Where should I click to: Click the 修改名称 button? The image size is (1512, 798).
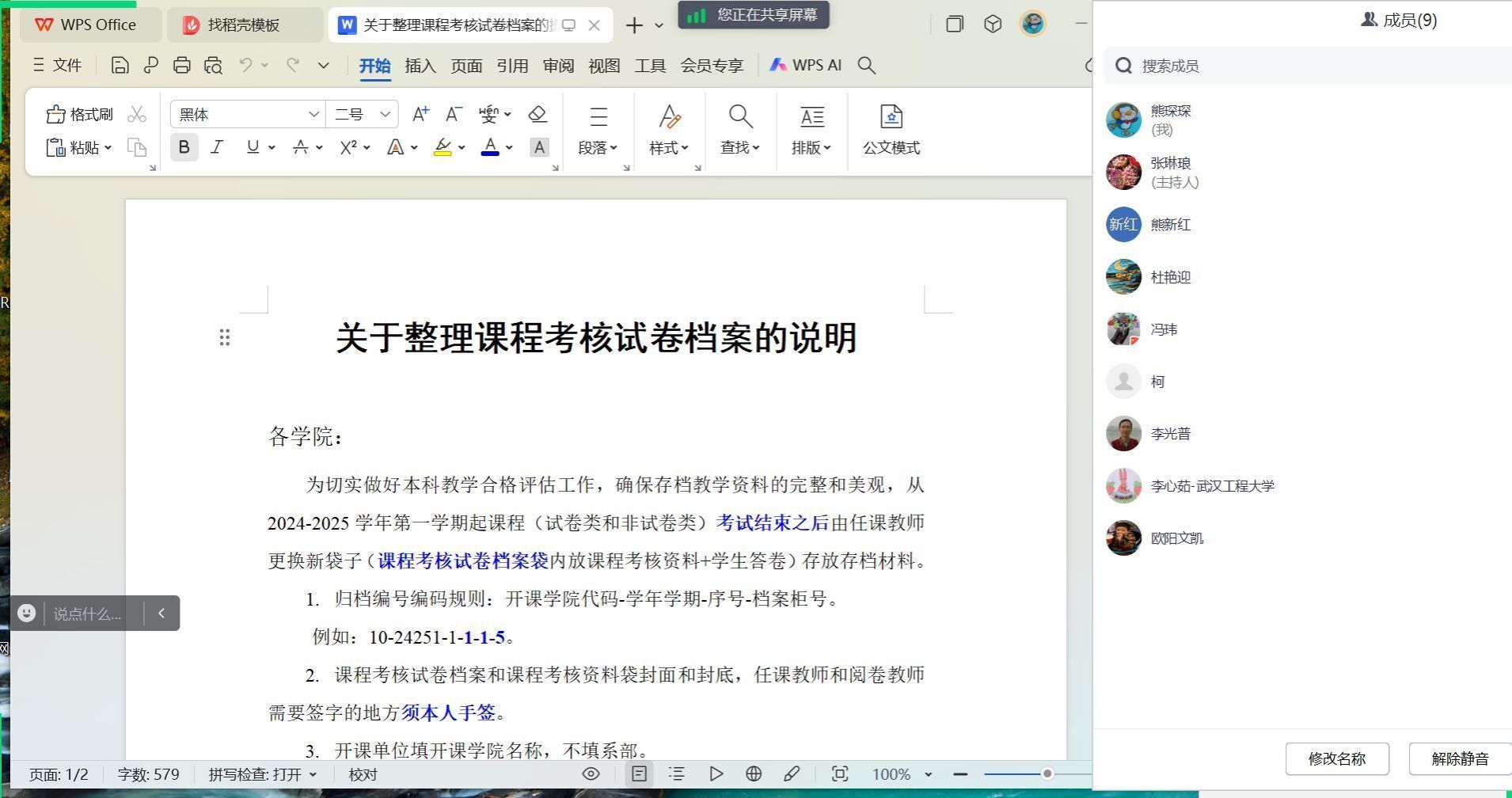click(1336, 758)
